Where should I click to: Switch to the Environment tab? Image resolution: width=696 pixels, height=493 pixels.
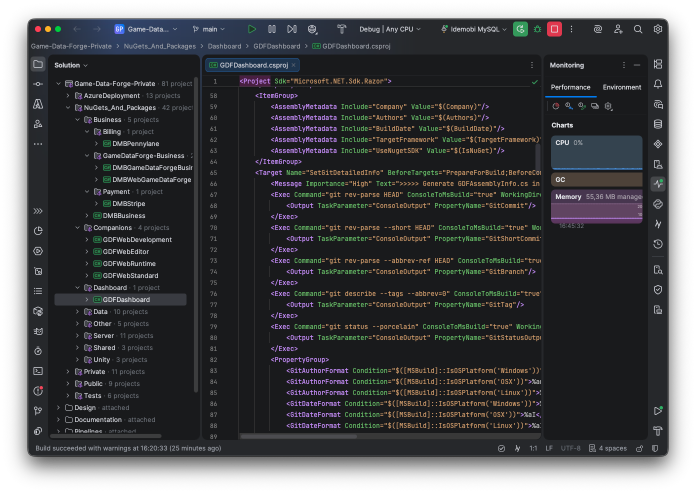pos(621,87)
